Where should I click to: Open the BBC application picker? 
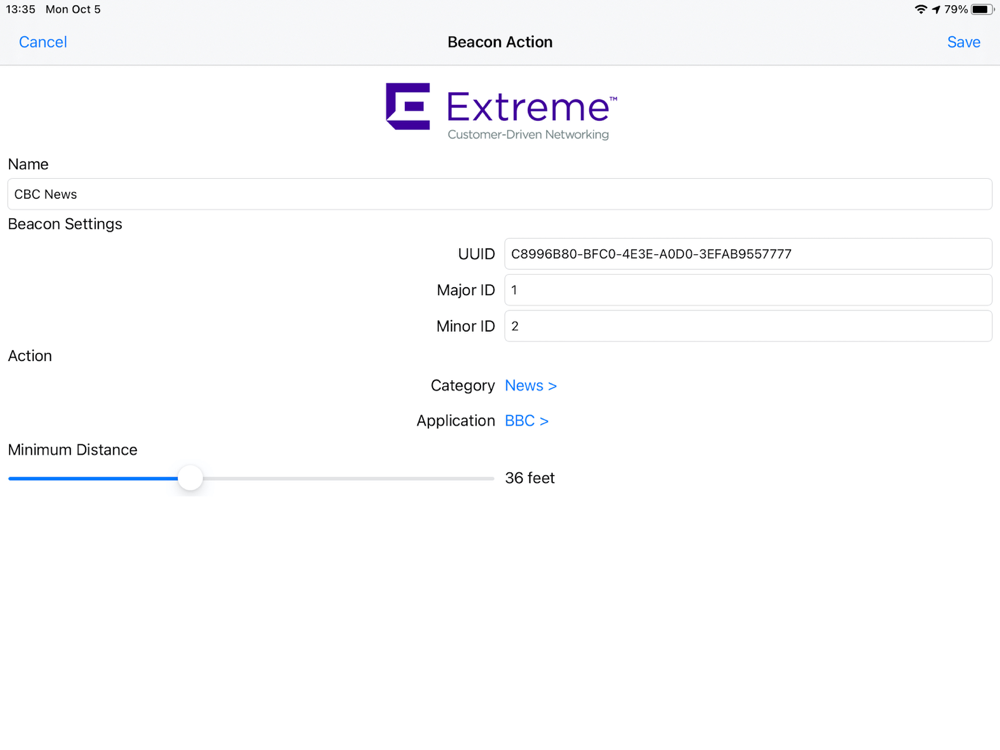click(x=526, y=421)
